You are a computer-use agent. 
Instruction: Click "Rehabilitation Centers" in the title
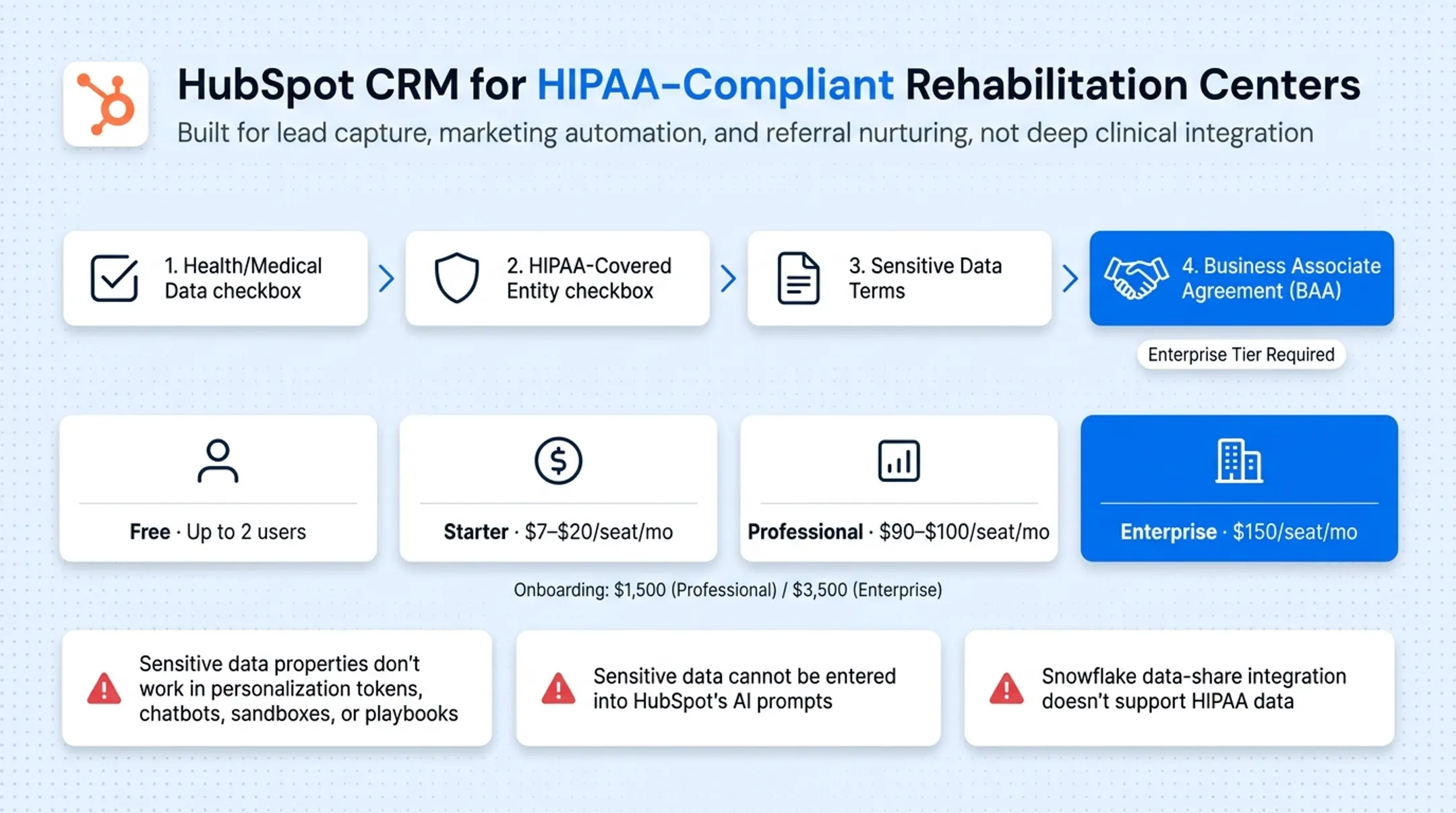click(x=1132, y=85)
